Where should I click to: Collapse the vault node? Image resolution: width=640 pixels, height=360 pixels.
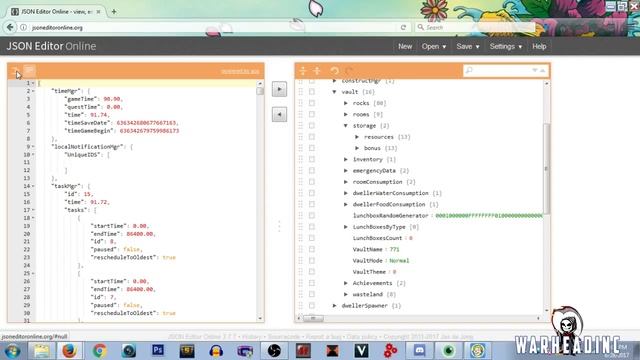tap(334, 92)
